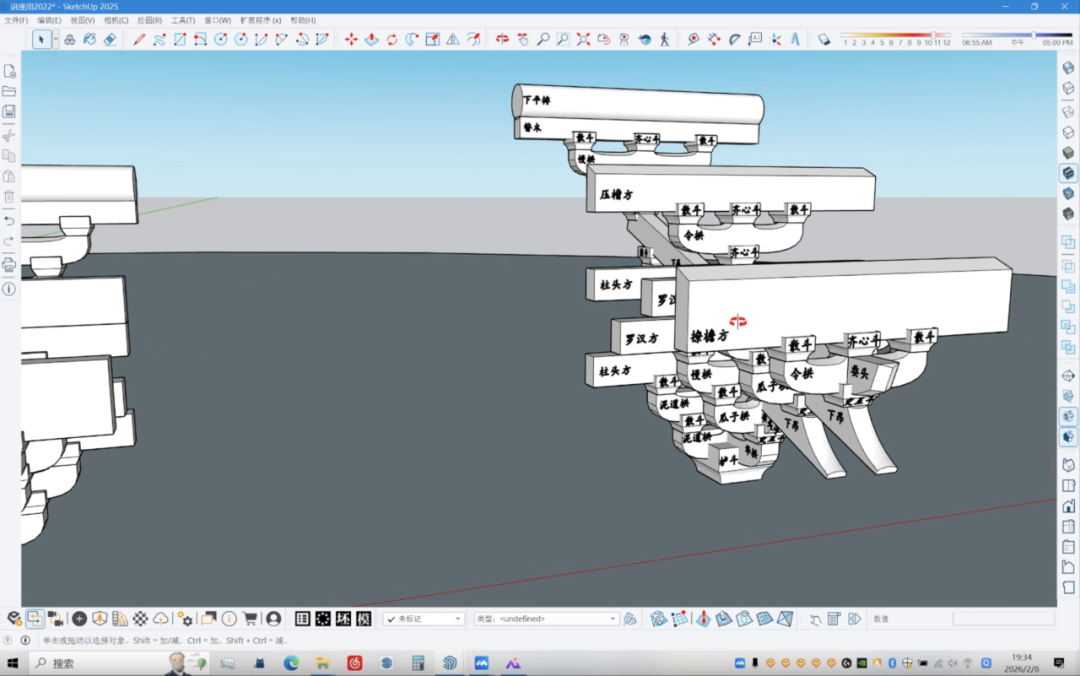Choose the Rotate tool
This screenshot has width=1080, height=676.
point(392,39)
